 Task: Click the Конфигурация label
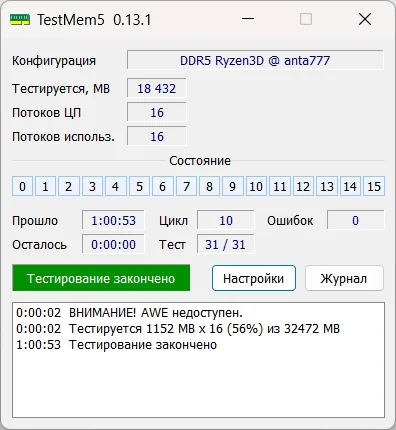pos(54,61)
